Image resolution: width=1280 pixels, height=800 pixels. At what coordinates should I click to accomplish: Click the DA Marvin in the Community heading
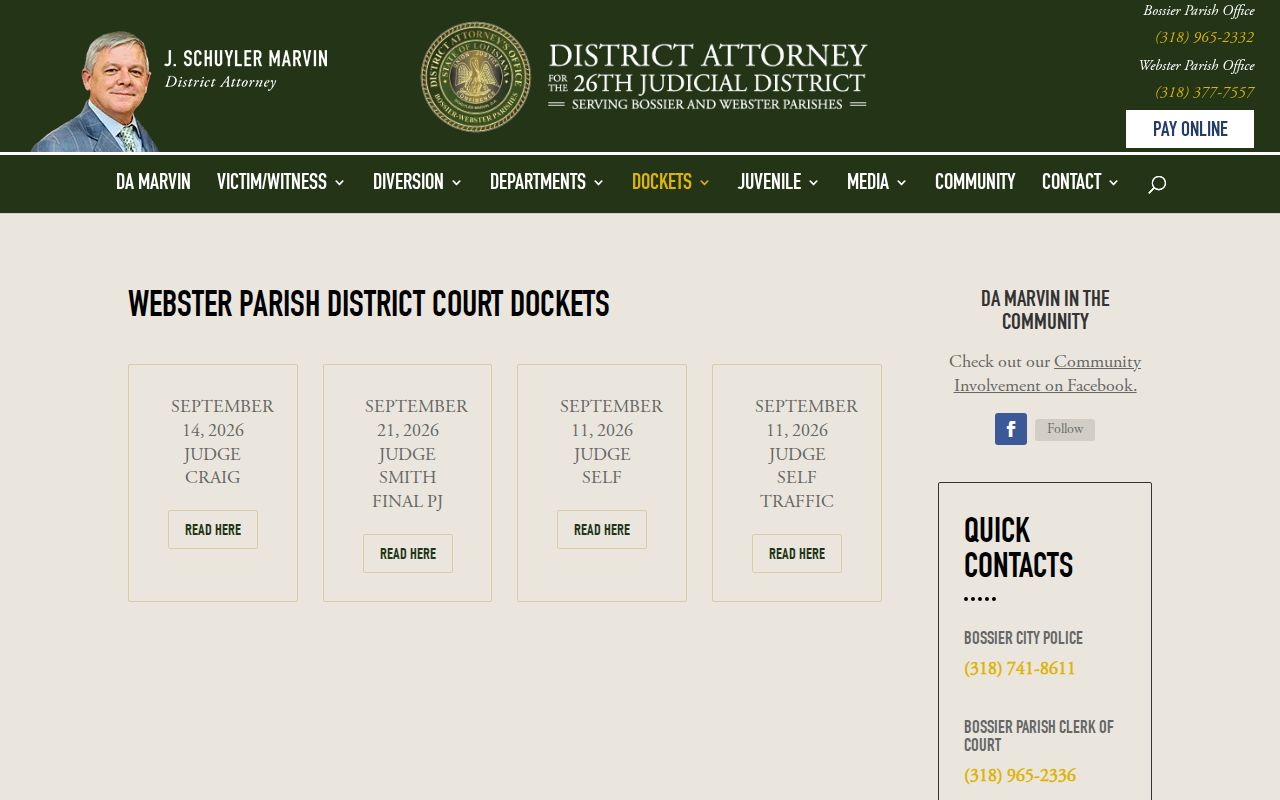click(1045, 310)
